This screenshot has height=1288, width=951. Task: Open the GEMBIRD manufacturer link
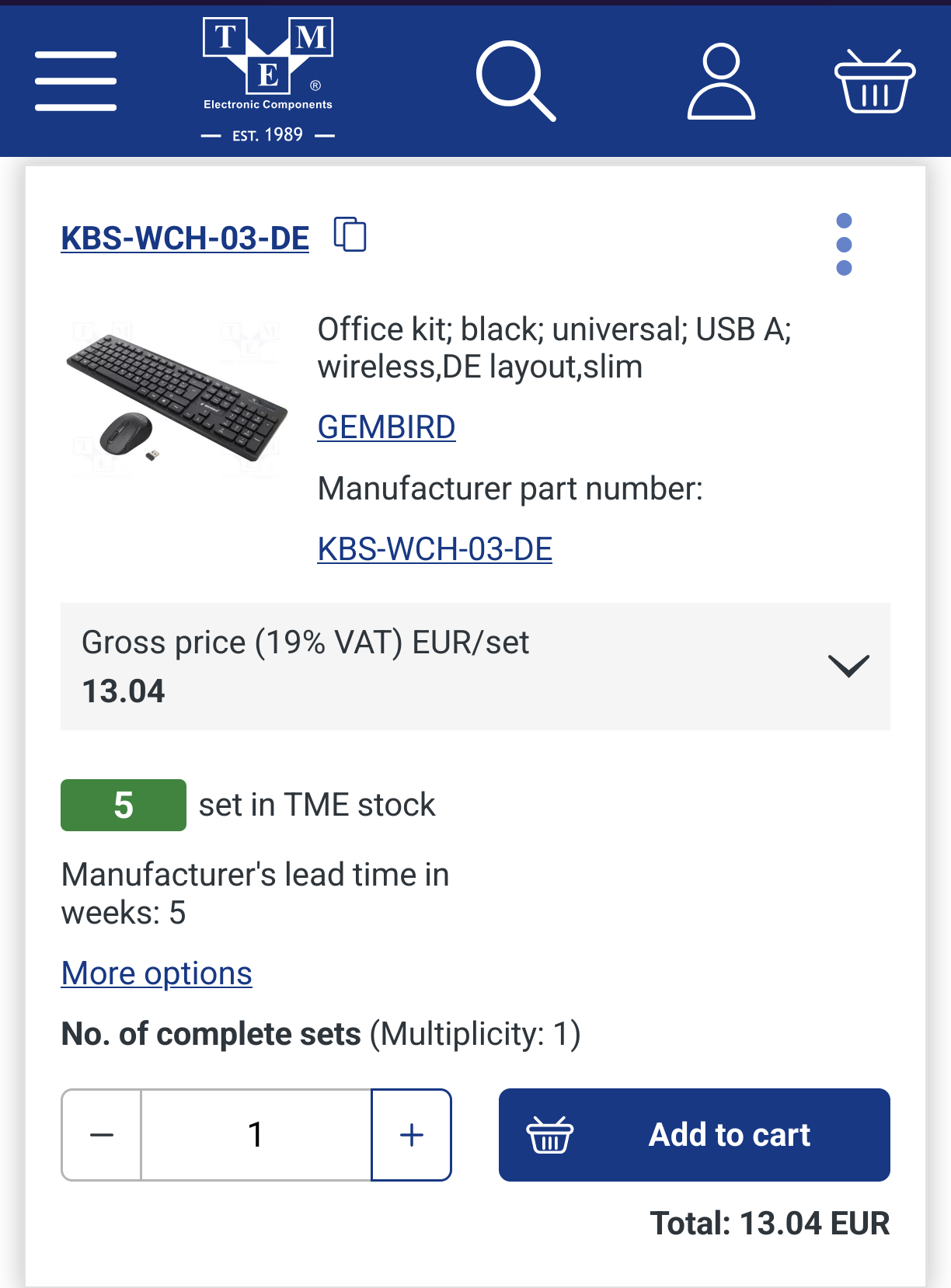(386, 427)
